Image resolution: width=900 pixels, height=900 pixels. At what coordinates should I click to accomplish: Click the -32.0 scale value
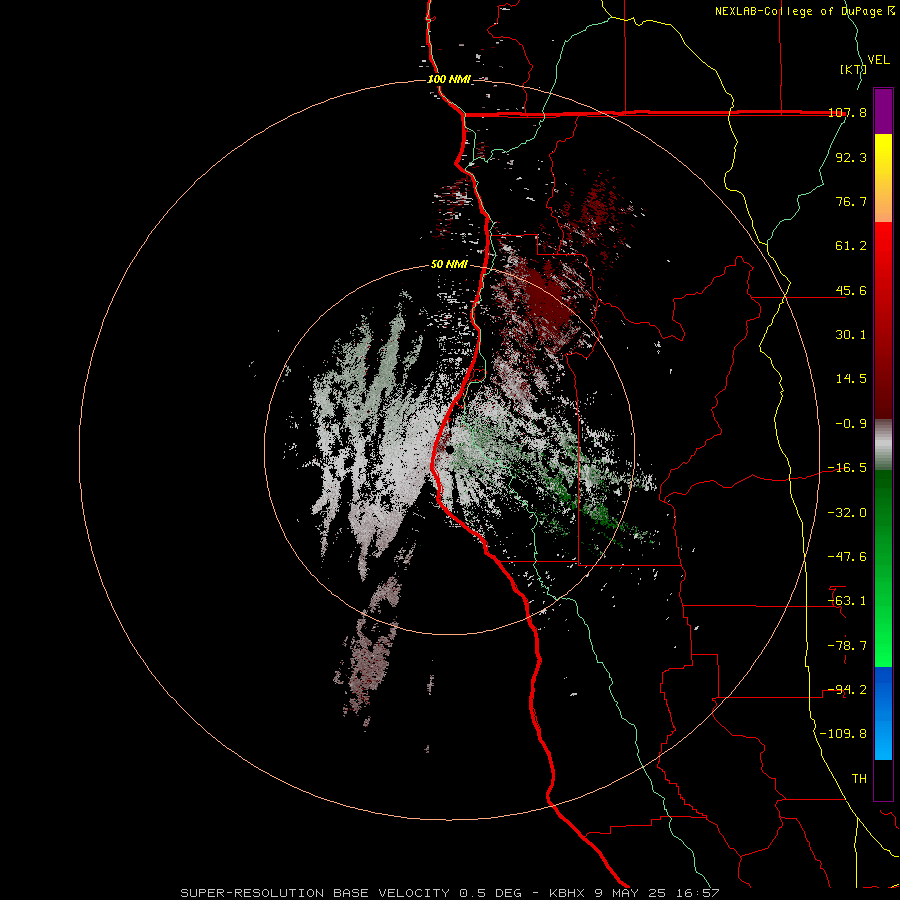point(847,513)
